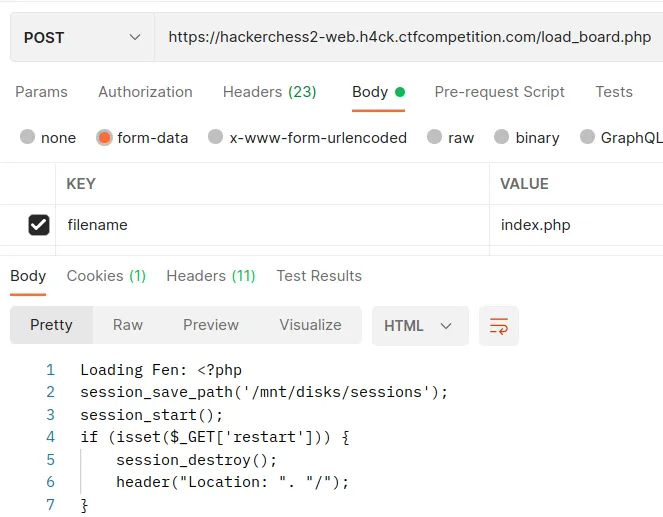The image size is (663, 517).
Task: Switch to Raw response view
Action: 128,325
